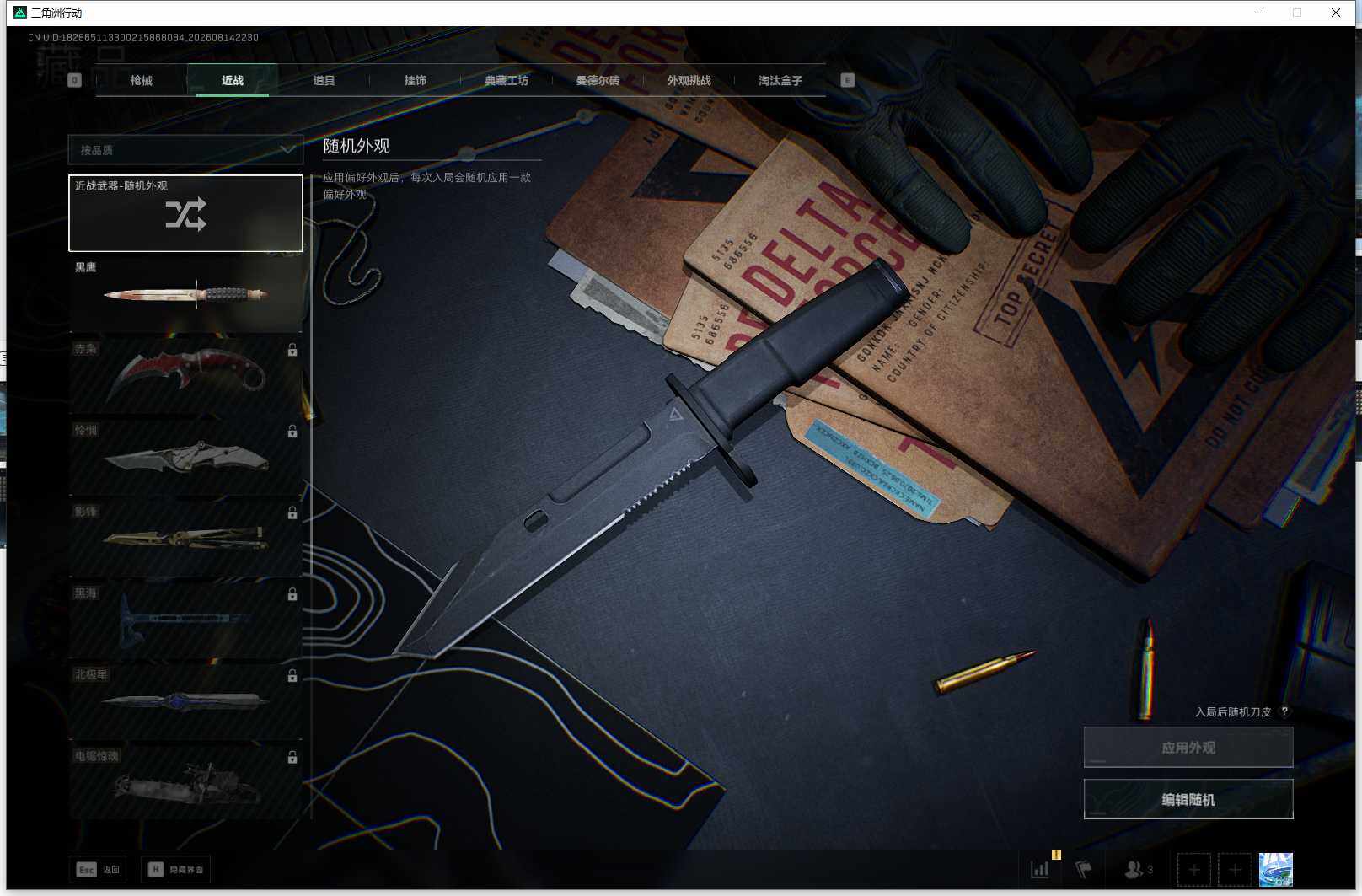Select the 黑鹰 knife skin thumbnail
The width and height of the screenshot is (1362, 896).
point(185,294)
